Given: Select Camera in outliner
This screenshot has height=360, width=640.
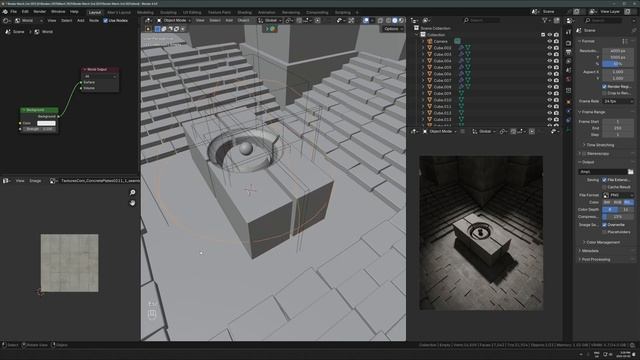Looking at the screenshot, I should tap(440, 41).
